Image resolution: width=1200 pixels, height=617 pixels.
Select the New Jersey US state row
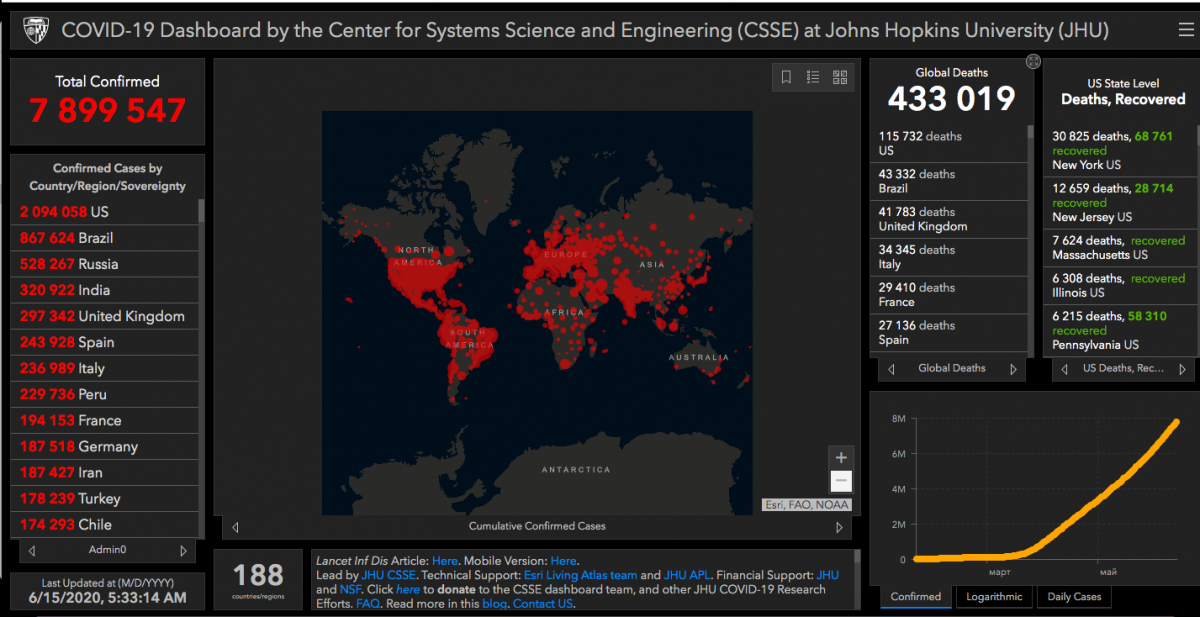pos(1119,202)
